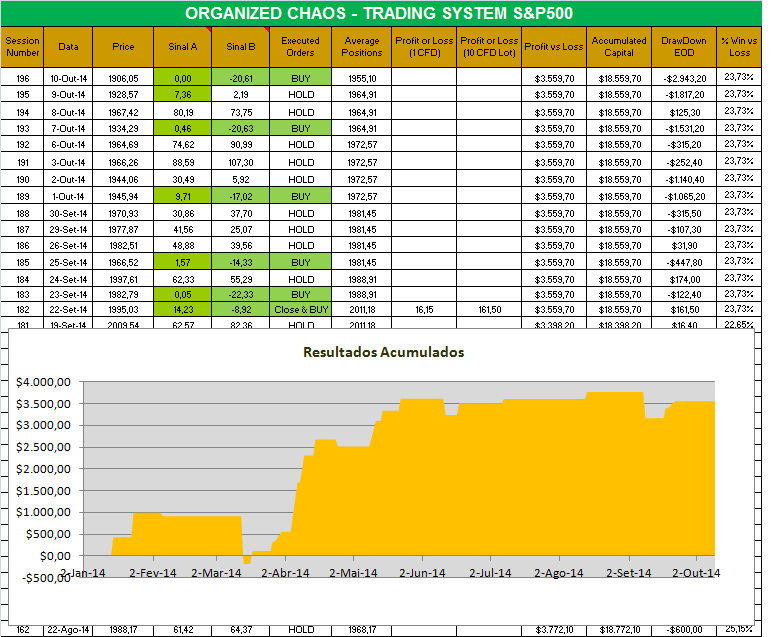Click x-axis label 2-Jun-14
This screenshot has width=774, height=637.
[422, 573]
